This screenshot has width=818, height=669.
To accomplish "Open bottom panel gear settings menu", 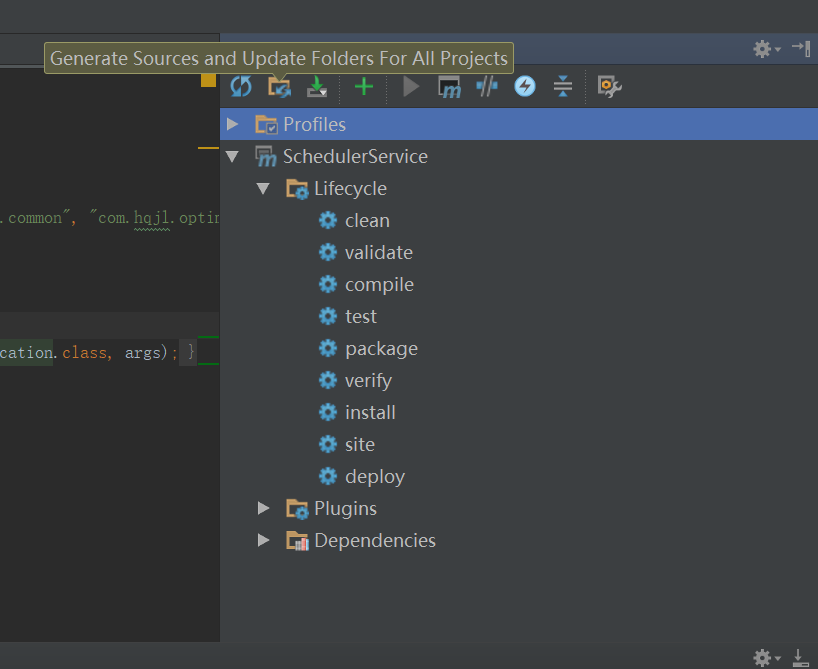I will (x=766, y=658).
